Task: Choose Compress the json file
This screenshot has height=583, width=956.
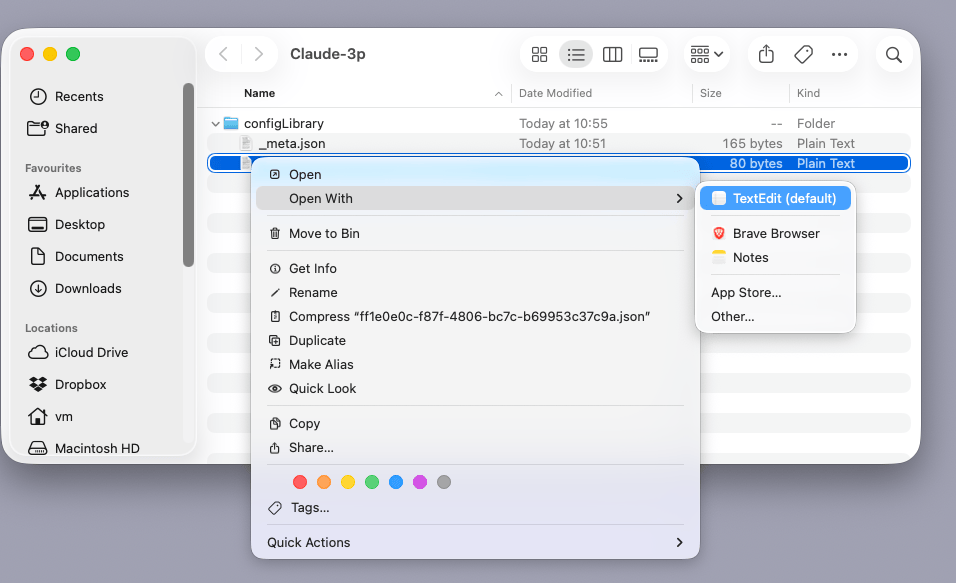Action: (x=475, y=317)
